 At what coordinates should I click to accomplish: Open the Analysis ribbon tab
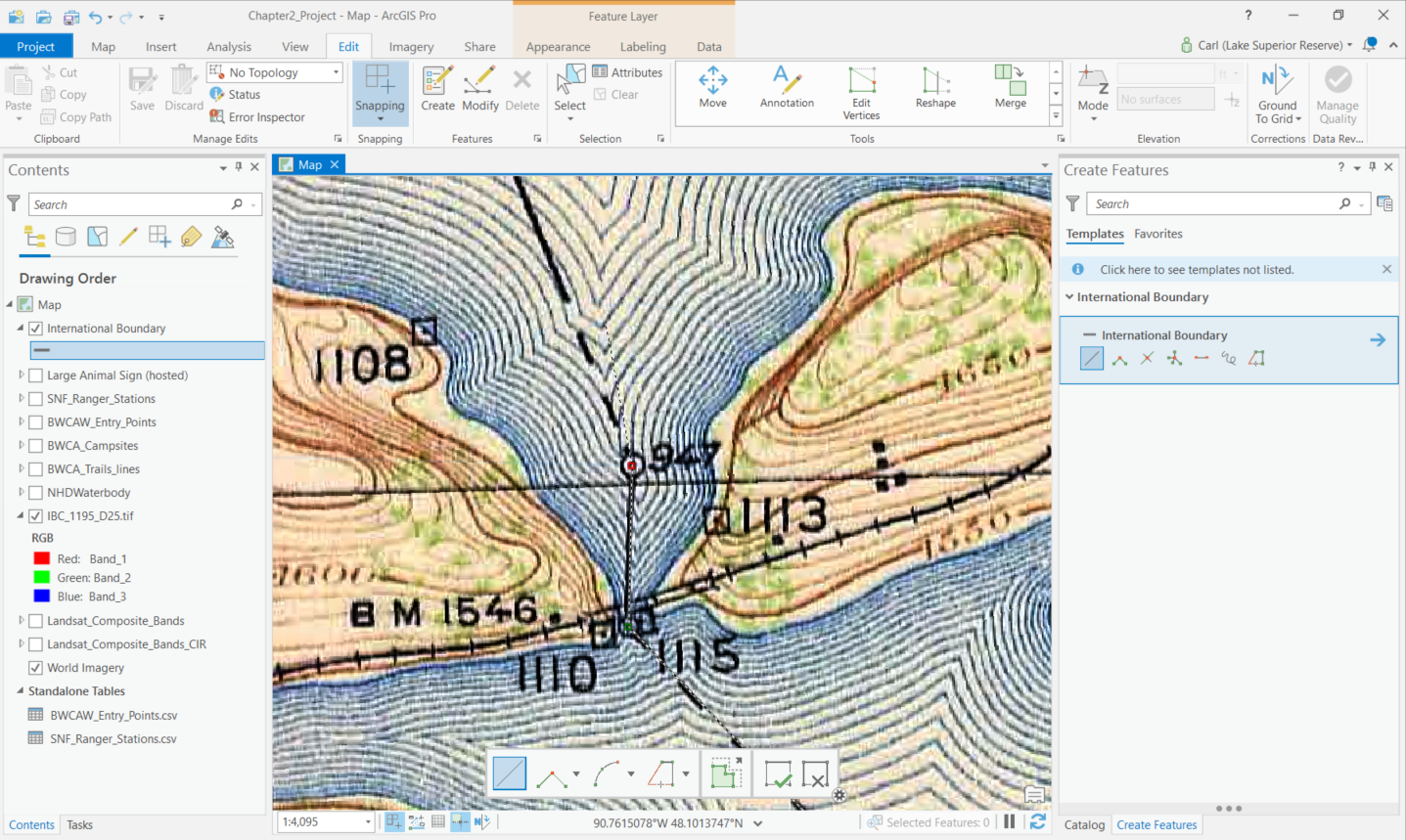point(229,46)
